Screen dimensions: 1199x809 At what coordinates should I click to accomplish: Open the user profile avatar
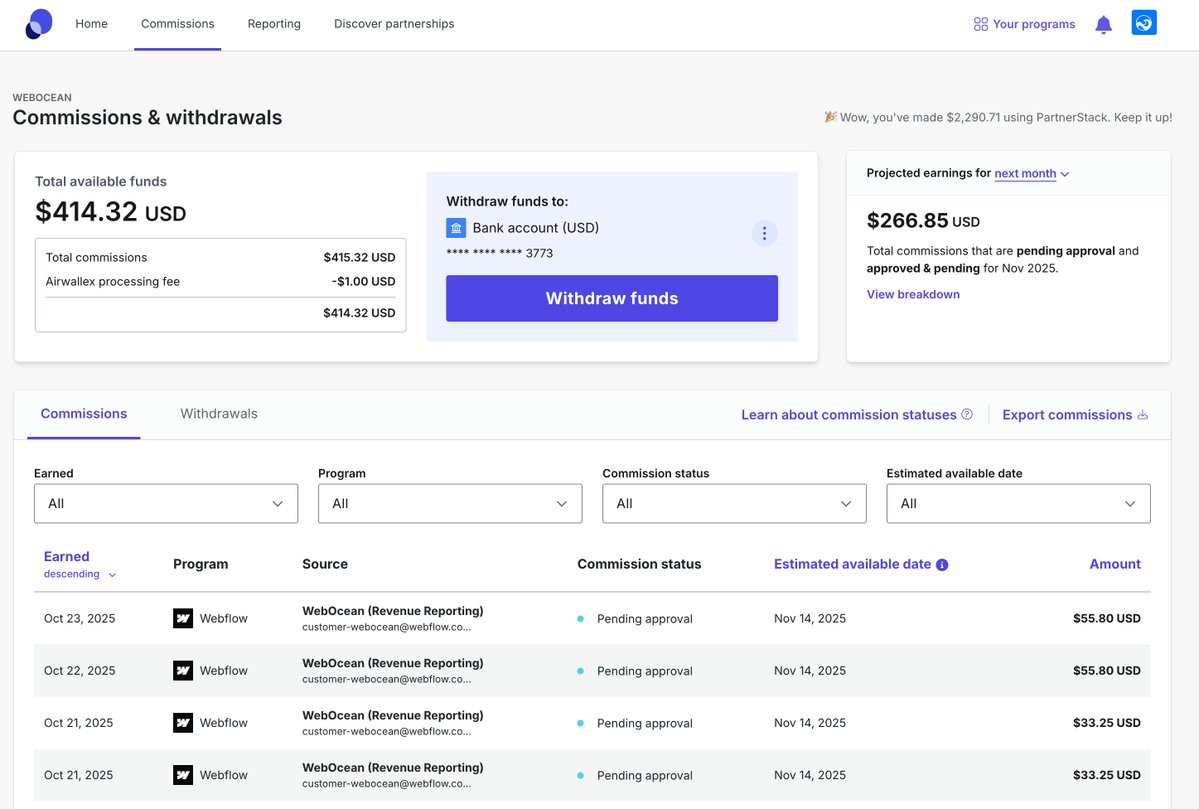coord(1144,23)
